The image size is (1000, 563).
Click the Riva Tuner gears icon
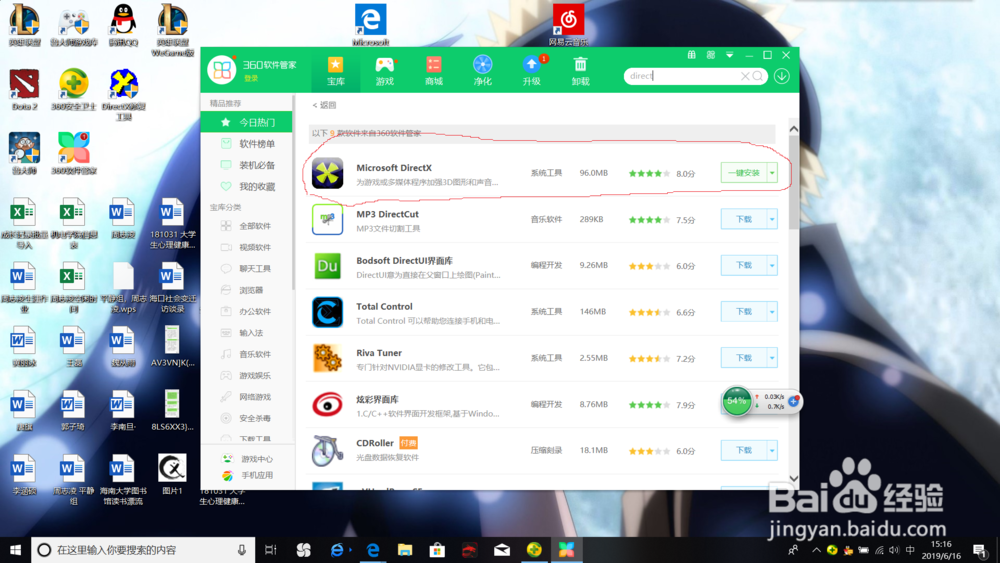(327, 358)
